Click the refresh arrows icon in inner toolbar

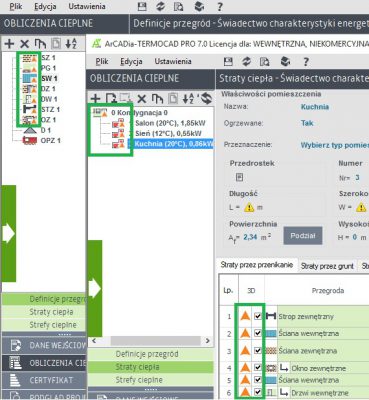246,61
